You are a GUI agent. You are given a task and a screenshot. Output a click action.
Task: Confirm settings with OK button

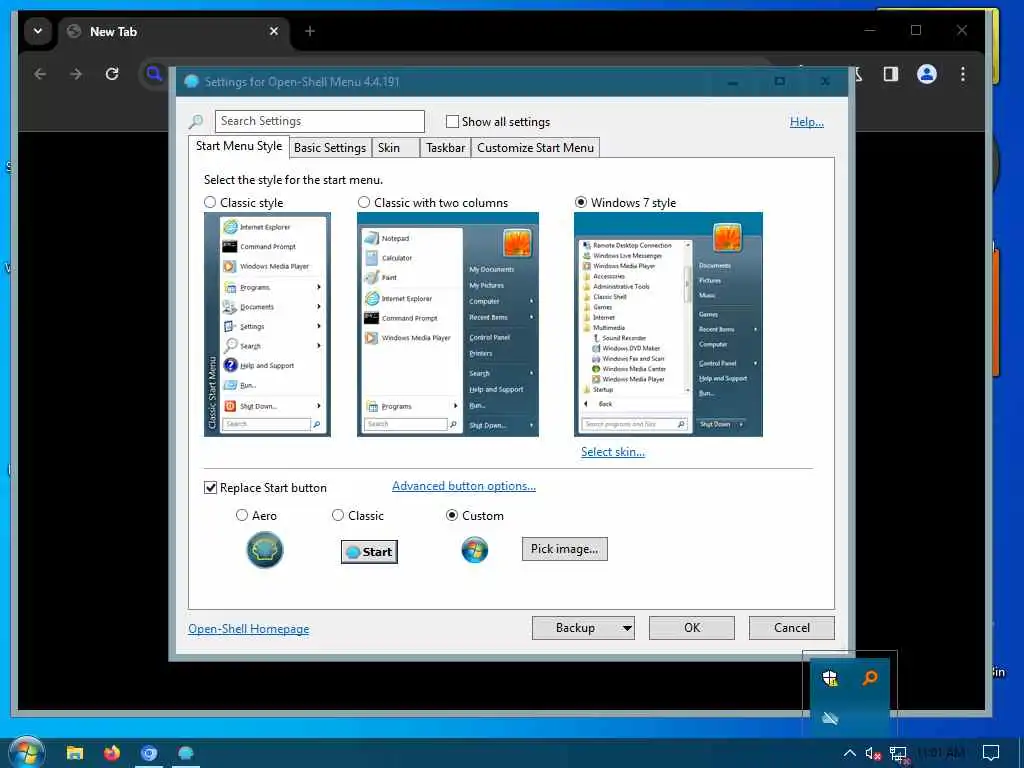click(x=692, y=628)
